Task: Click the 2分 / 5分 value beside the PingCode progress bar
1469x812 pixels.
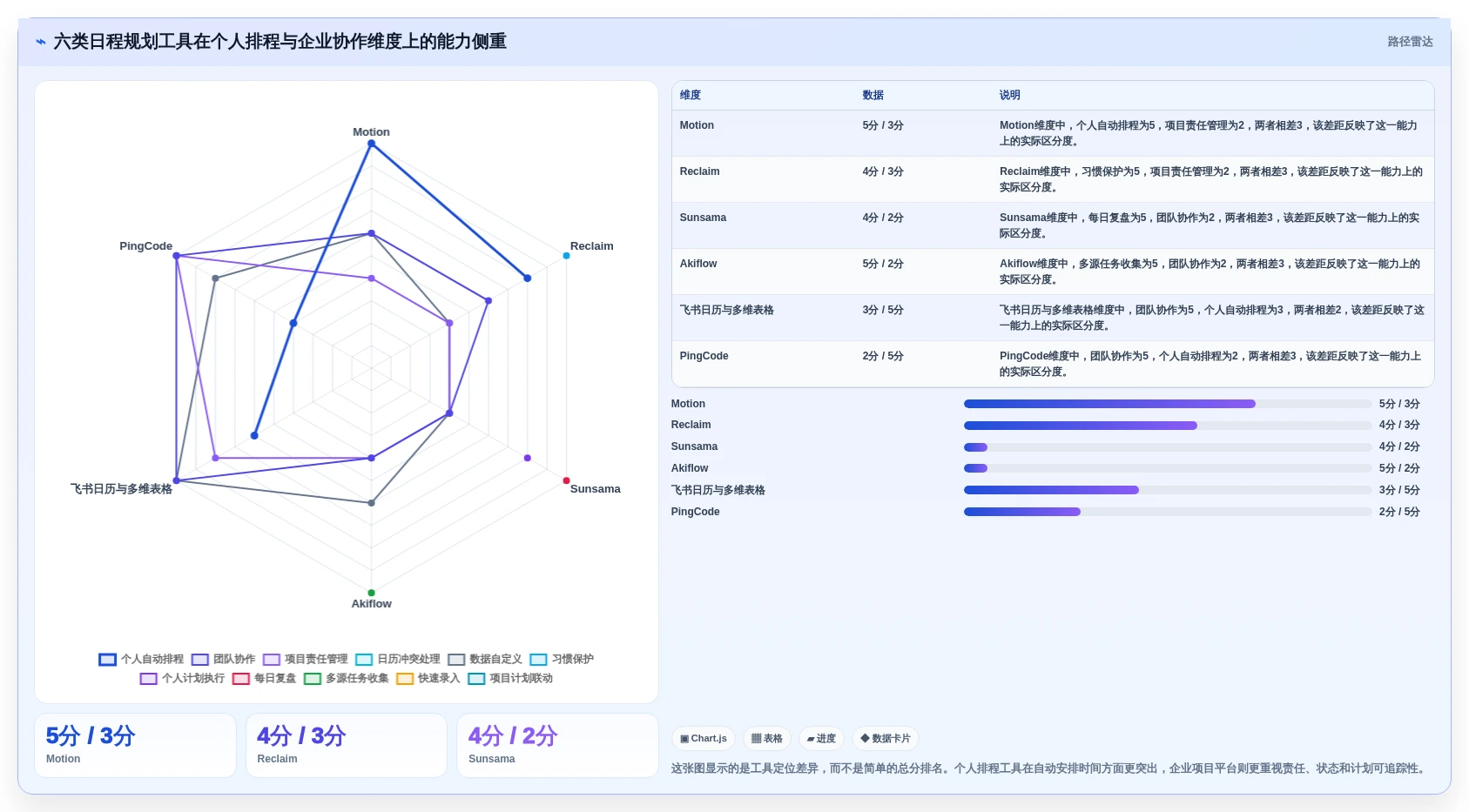Action: 1399,512
